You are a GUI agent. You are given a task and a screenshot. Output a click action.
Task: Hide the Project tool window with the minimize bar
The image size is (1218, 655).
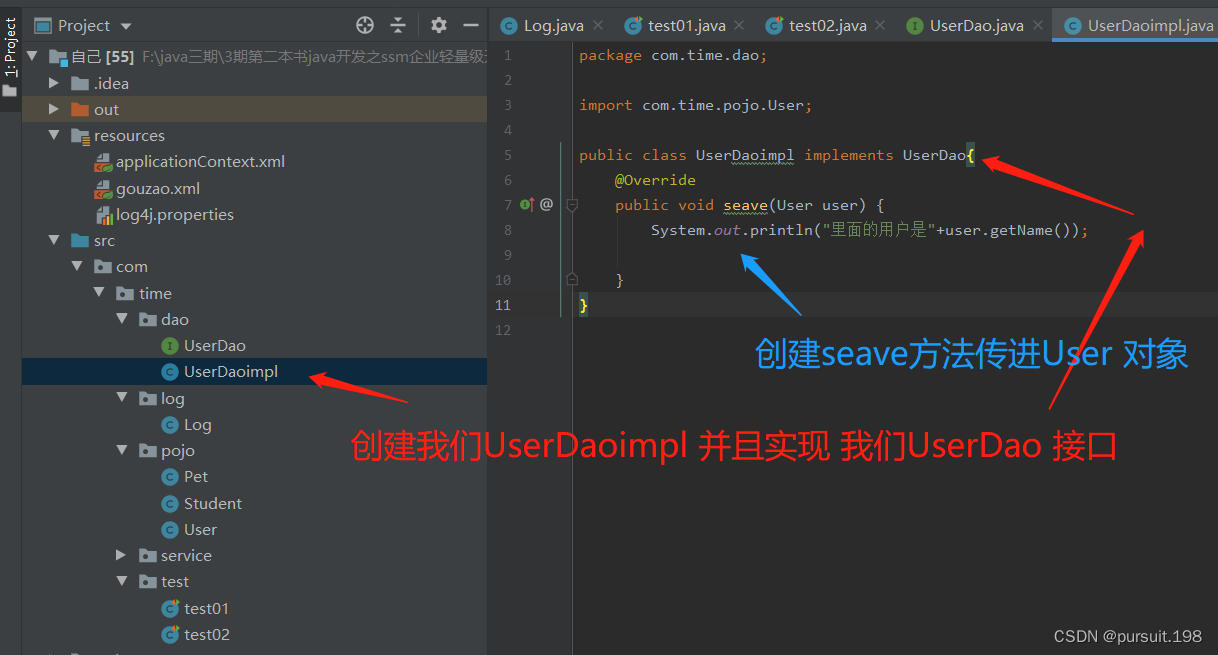click(x=470, y=24)
